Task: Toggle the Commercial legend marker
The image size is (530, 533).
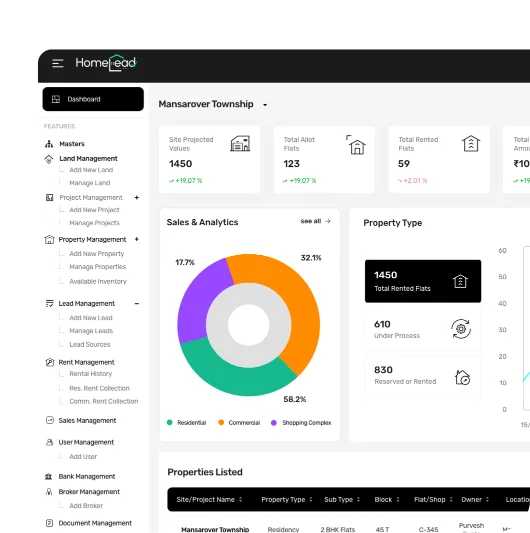Action: tap(221, 423)
